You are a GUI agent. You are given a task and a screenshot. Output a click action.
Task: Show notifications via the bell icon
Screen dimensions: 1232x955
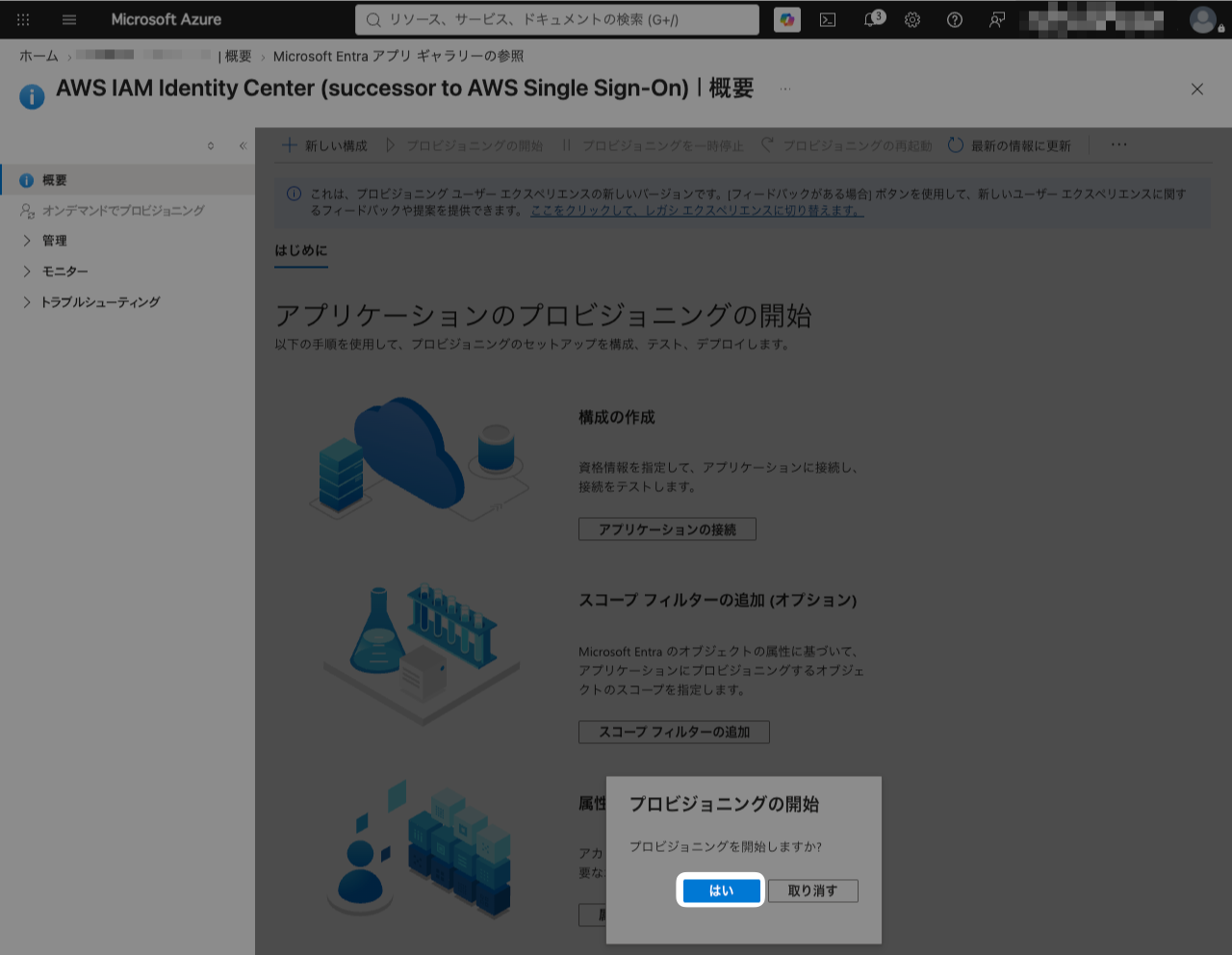click(x=872, y=19)
